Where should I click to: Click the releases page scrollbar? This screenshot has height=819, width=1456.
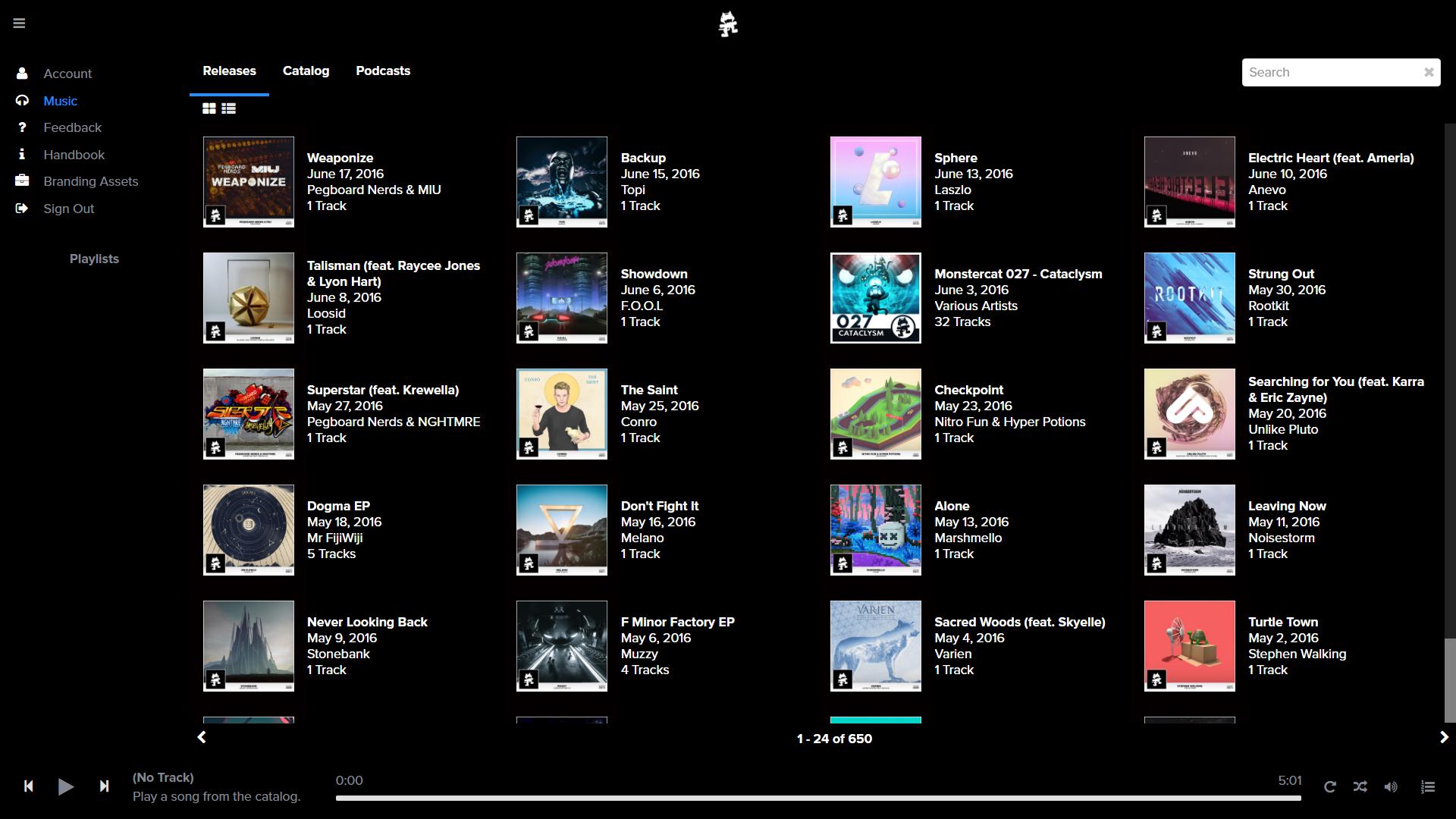[x=1450, y=680]
